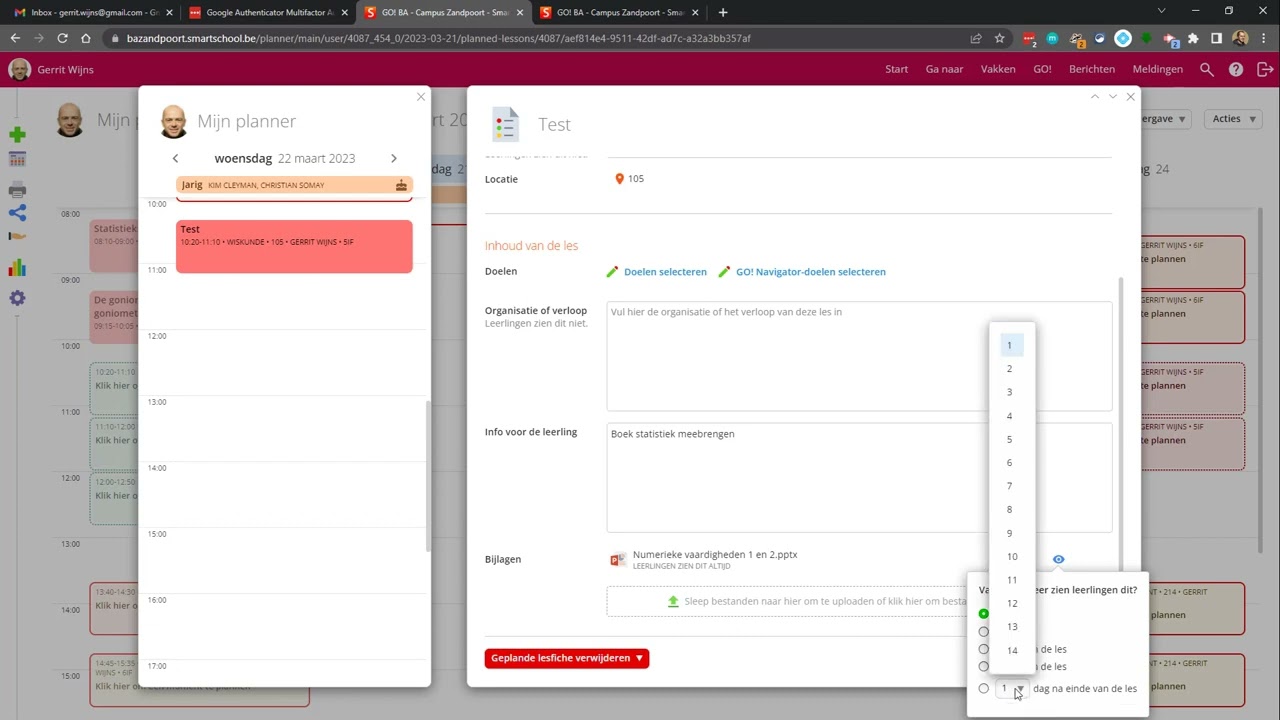The width and height of the screenshot is (1280, 720).
Task: Open the days number dropdown showing 1
Action: [x=1012, y=688]
